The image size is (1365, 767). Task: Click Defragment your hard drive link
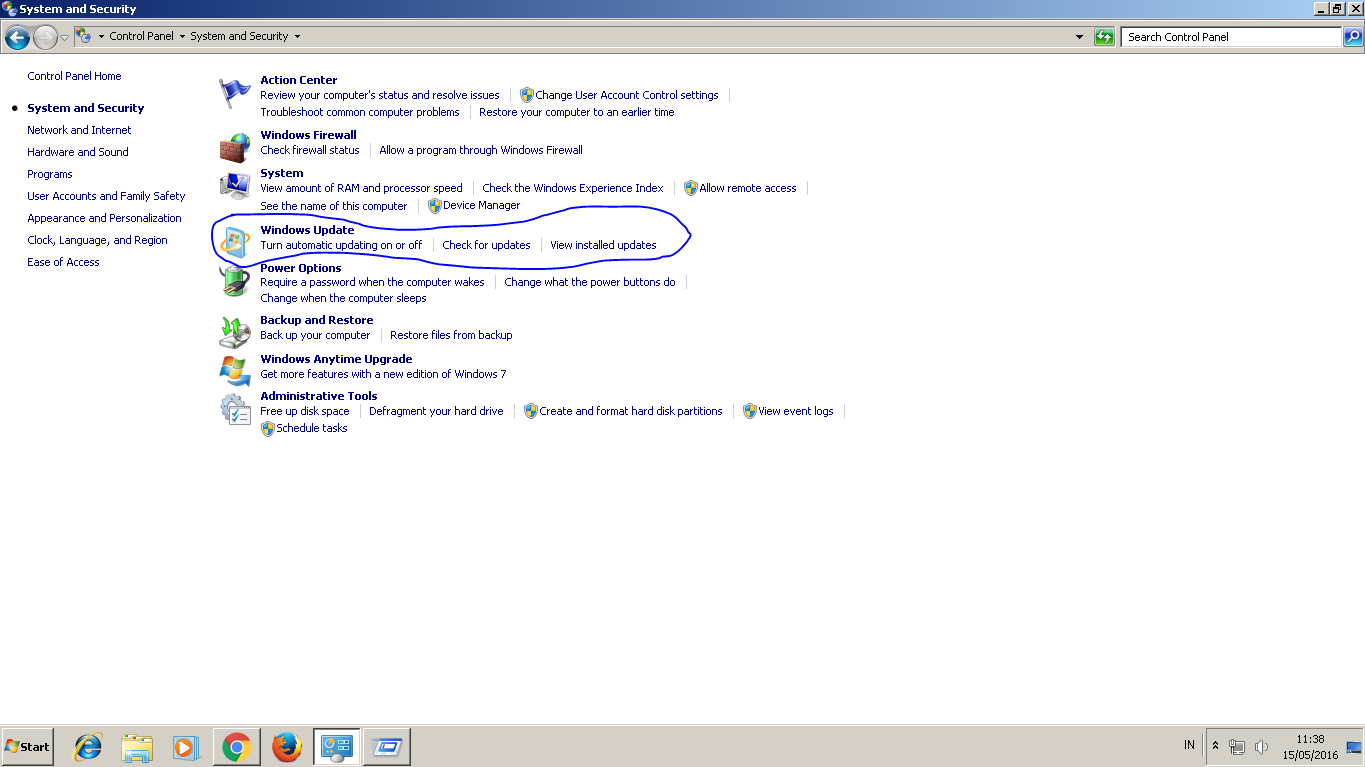[x=436, y=411]
